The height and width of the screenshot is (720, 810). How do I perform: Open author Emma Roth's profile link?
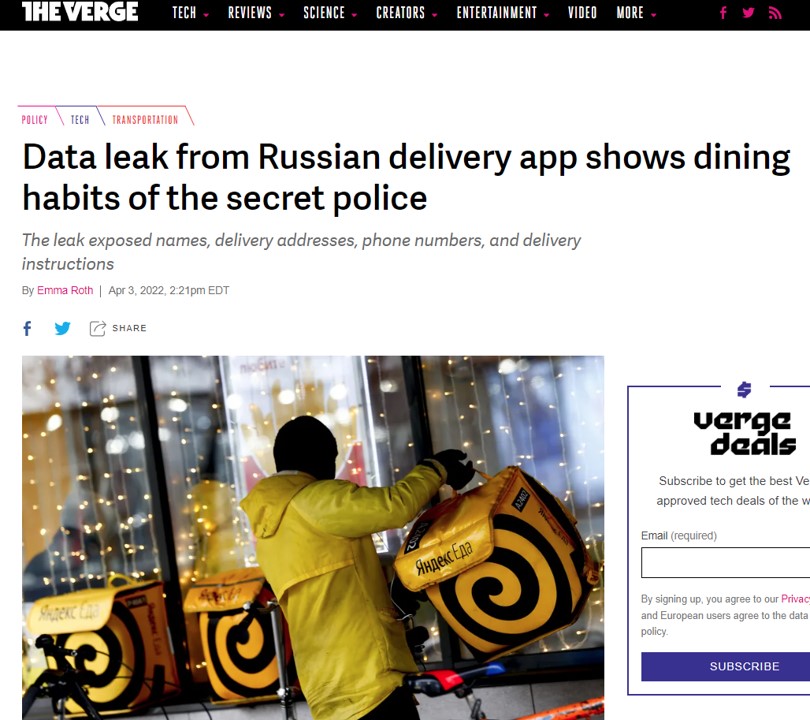click(65, 290)
